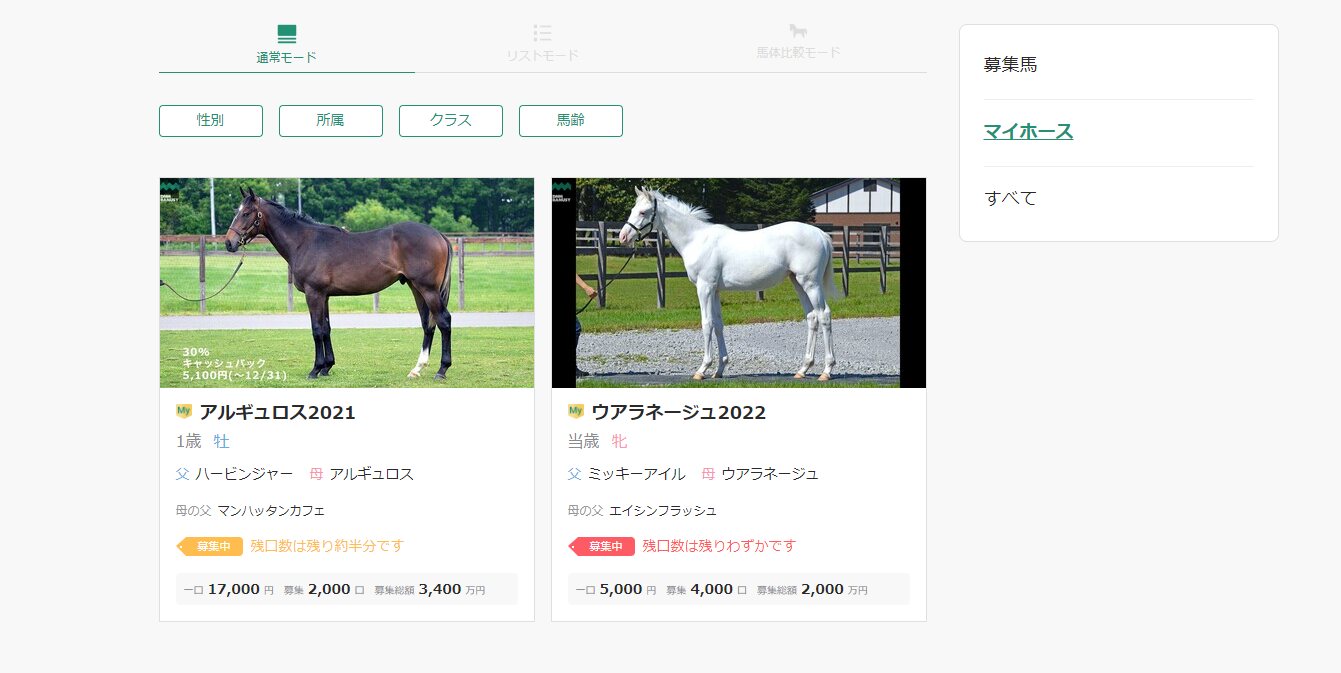Select 募集馬 in the sidebar

(1011, 65)
